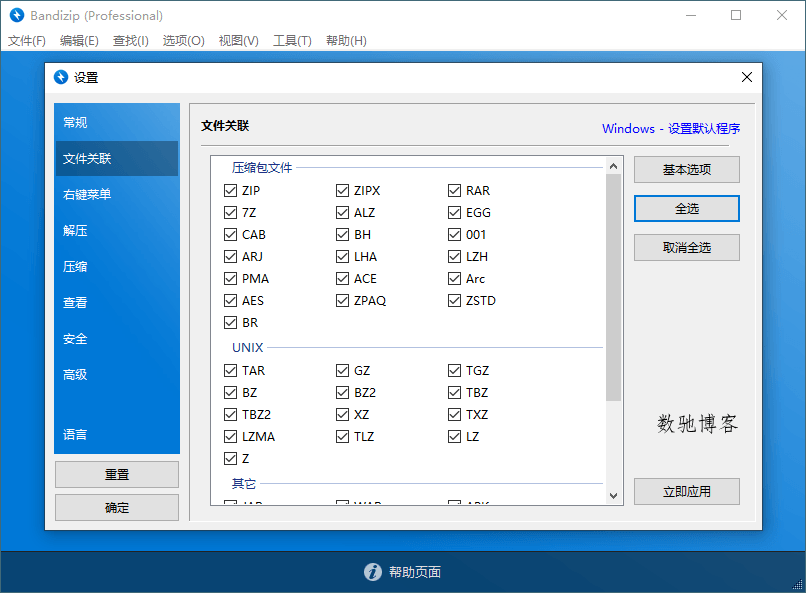Screen dimensions: 806x593
Task: Click the 基本选项 button
Action: [686, 170]
